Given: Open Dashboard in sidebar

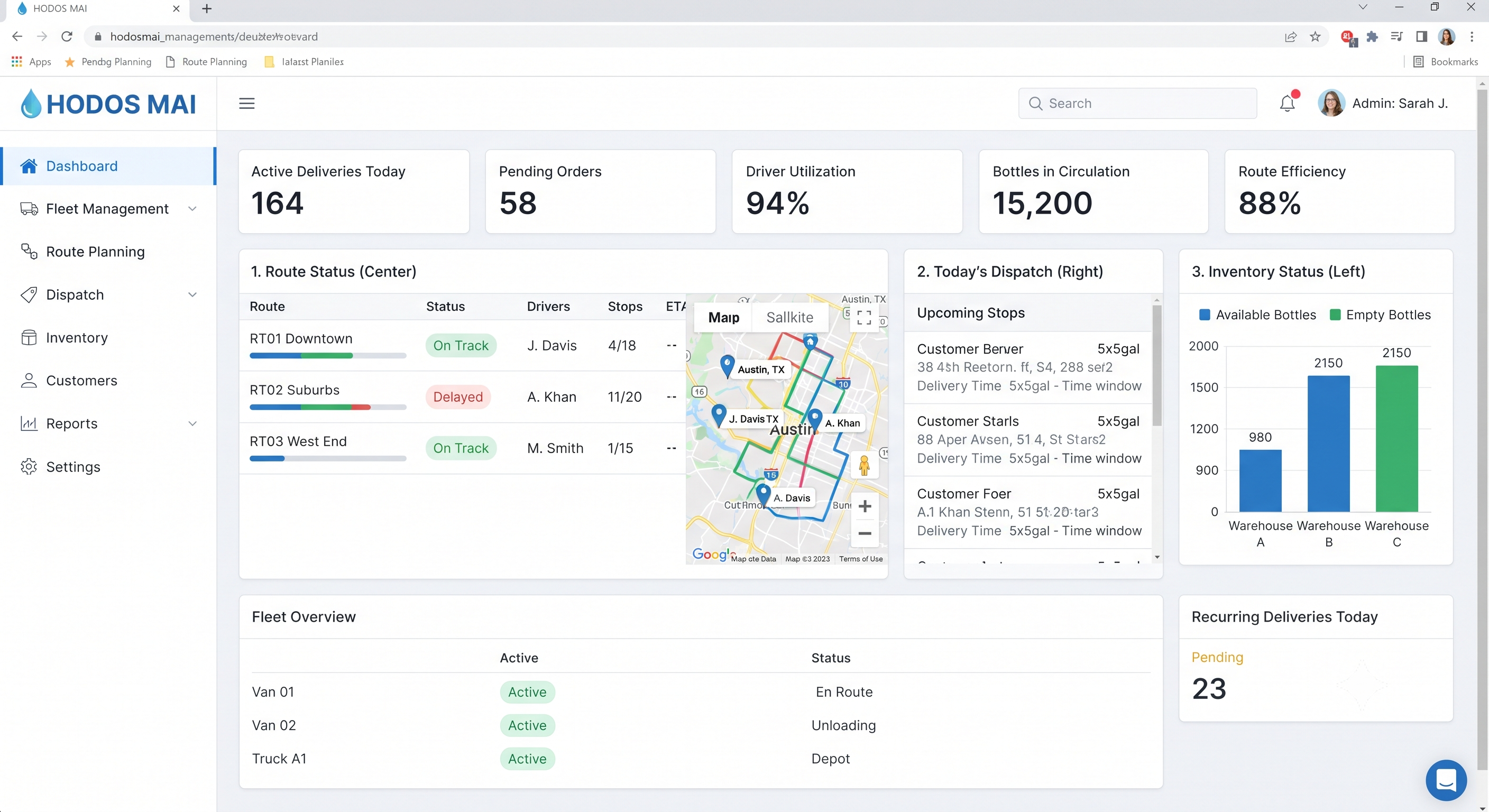Looking at the screenshot, I should coord(109,166).
